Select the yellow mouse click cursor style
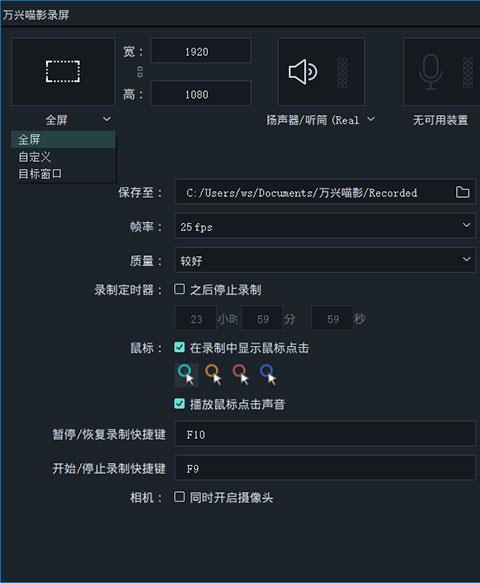This screenshot has width=480, height=583. click(213, 374)
